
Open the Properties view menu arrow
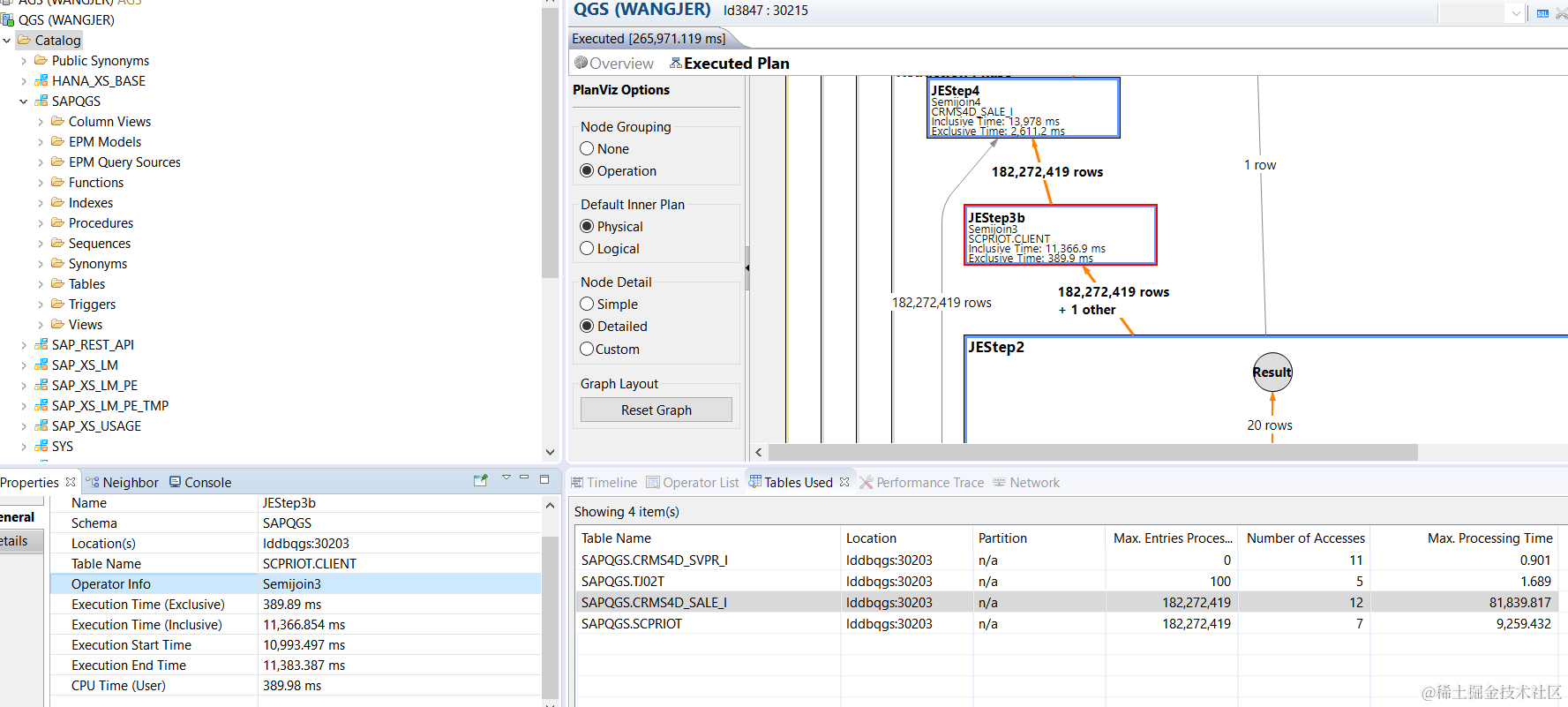(506, 478)
